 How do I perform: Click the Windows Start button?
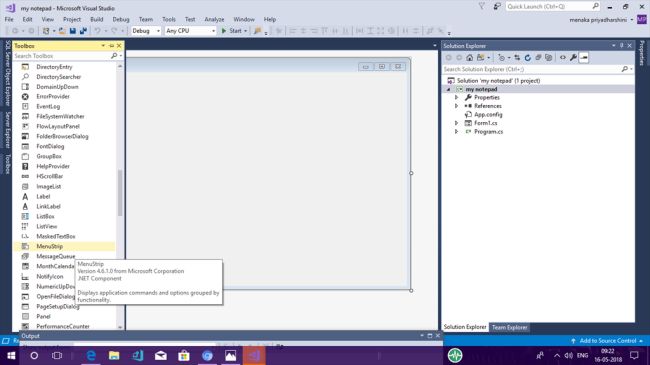[11, 355]
